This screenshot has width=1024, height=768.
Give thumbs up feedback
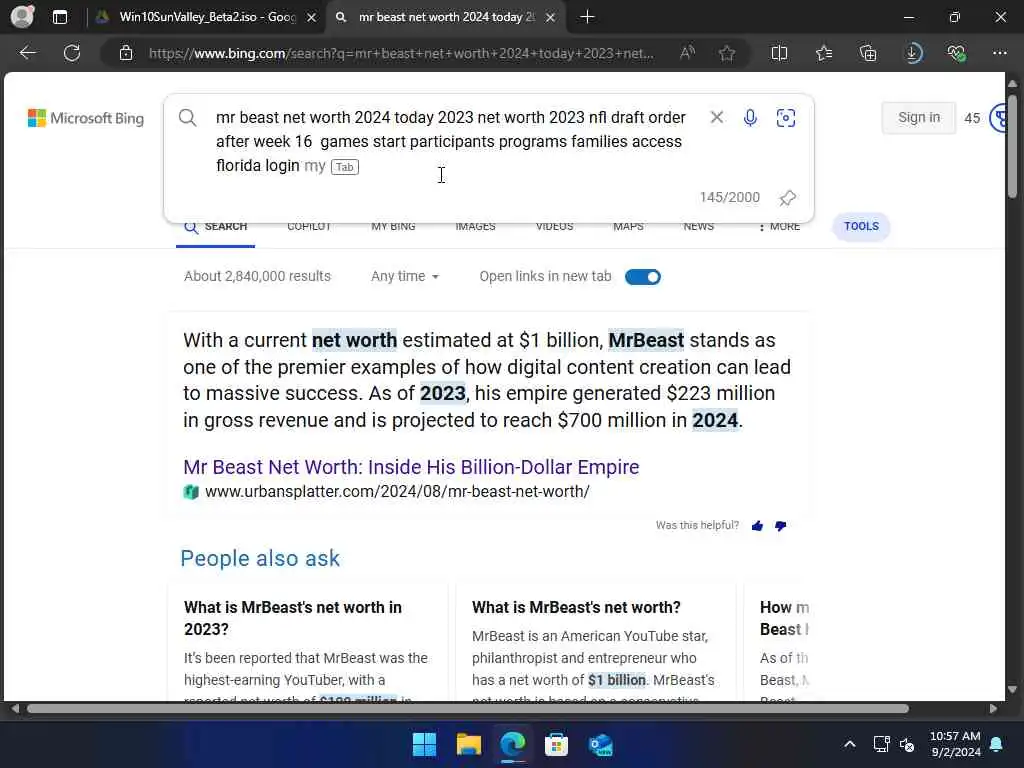pyautogui.click(x=758, y=526)
